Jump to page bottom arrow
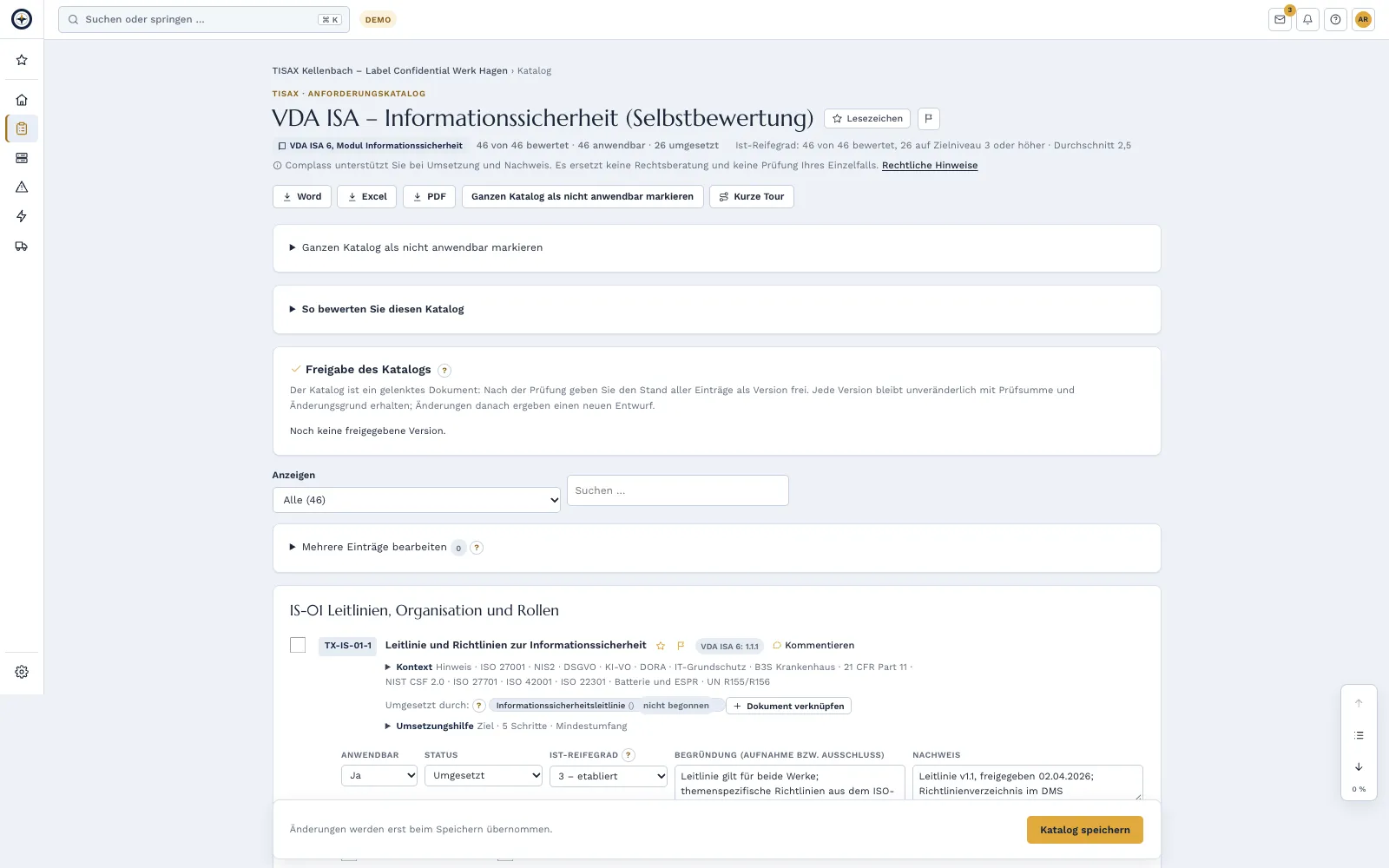Viewport: 1389px width, 868px height. [1359, 766]
